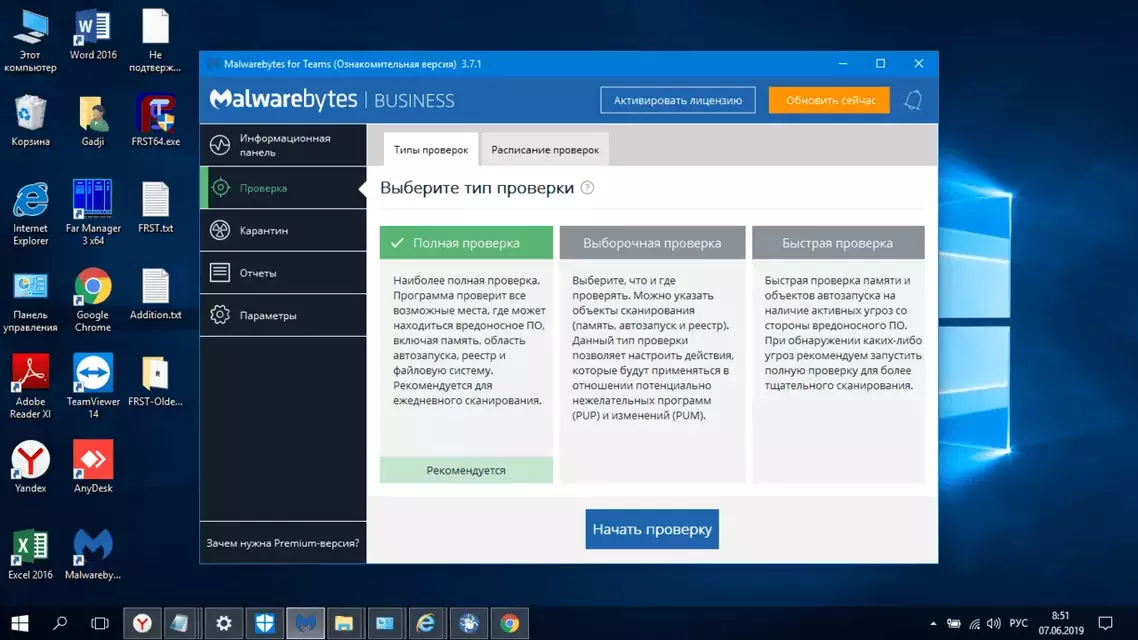The height and width of the screenshot is (640, 1138).
Task: Click the Отчеты list icon
Action: point(220,273)
